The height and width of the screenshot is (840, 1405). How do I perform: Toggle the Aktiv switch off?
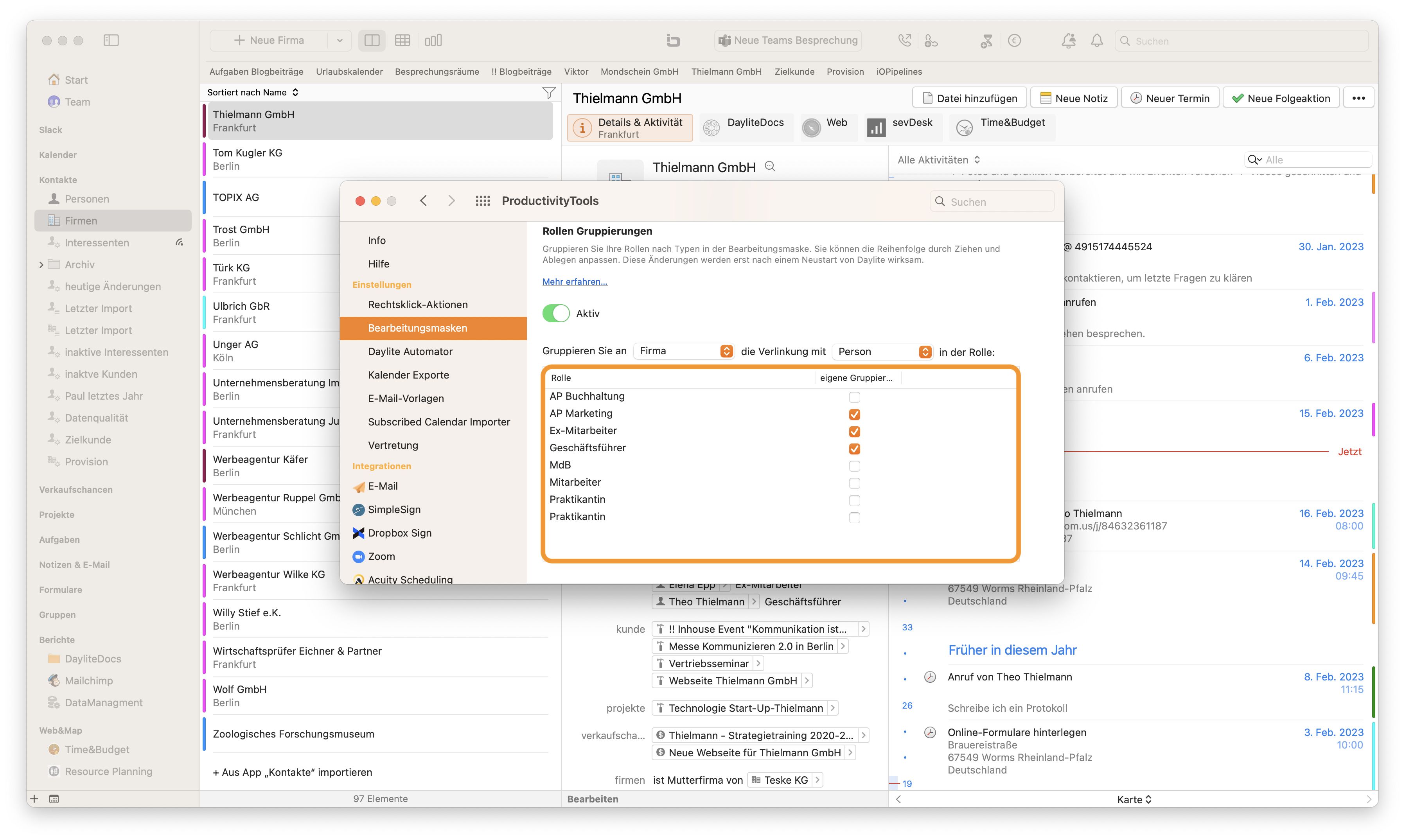(556, 314)
